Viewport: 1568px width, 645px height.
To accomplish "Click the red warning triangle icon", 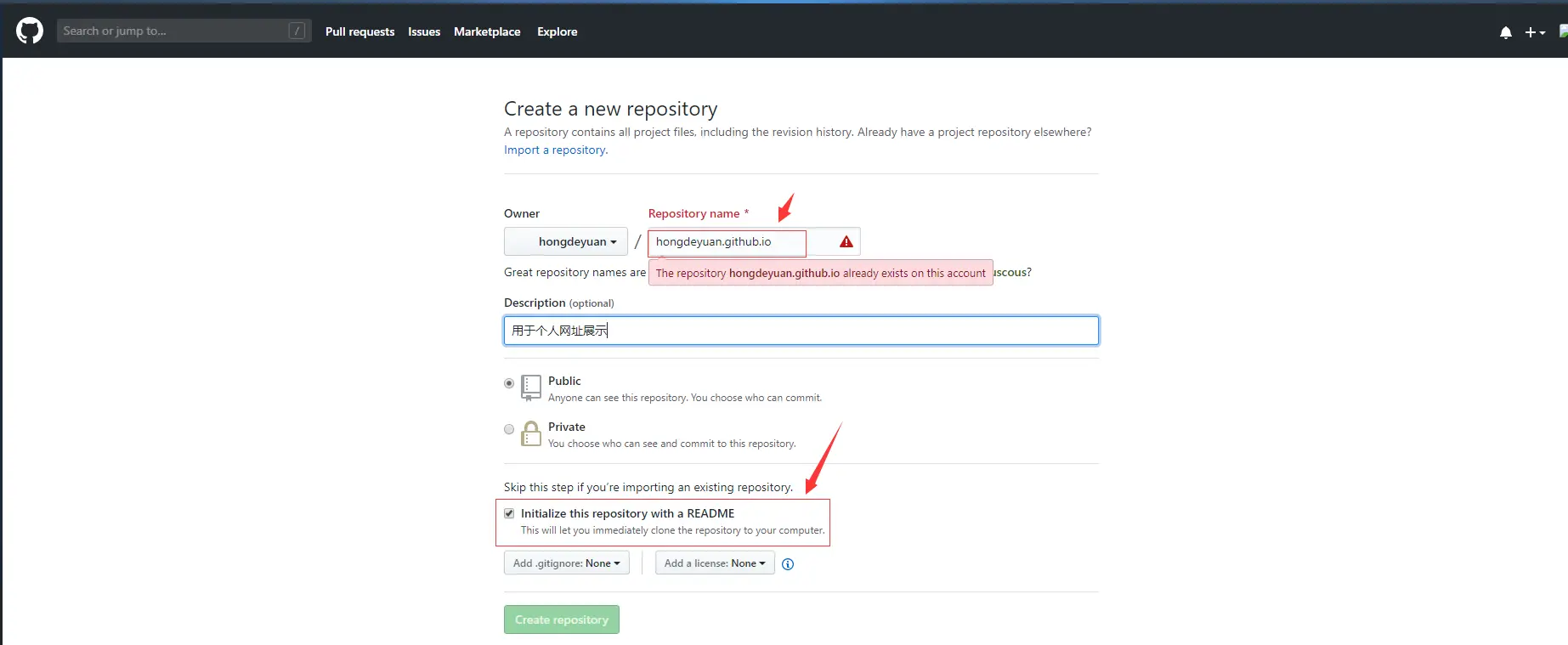I will click(846, 242).
